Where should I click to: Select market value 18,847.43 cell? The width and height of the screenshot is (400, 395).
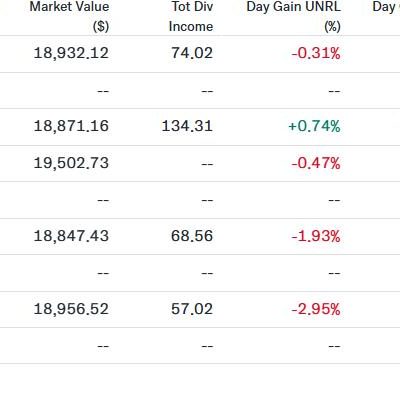click(71, 236)
